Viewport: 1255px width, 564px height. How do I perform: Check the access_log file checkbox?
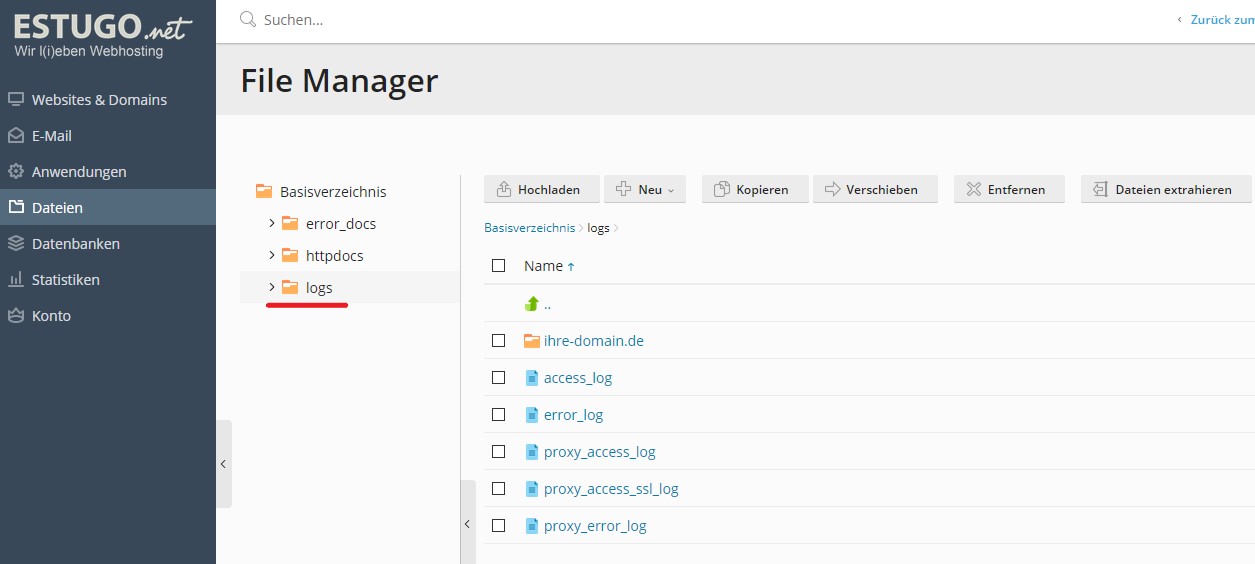(499, 378)
